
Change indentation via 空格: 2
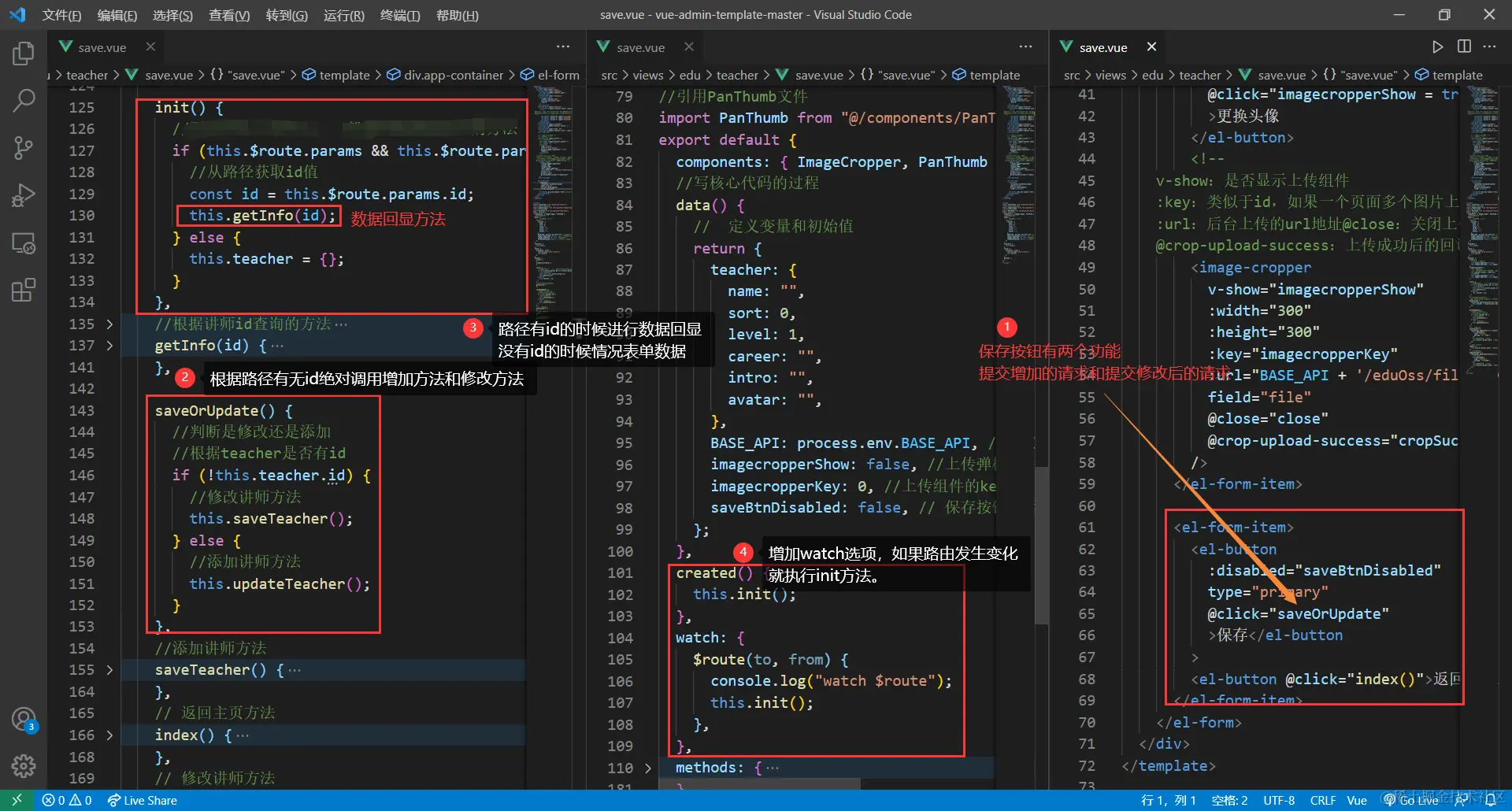click(1229, 800)
